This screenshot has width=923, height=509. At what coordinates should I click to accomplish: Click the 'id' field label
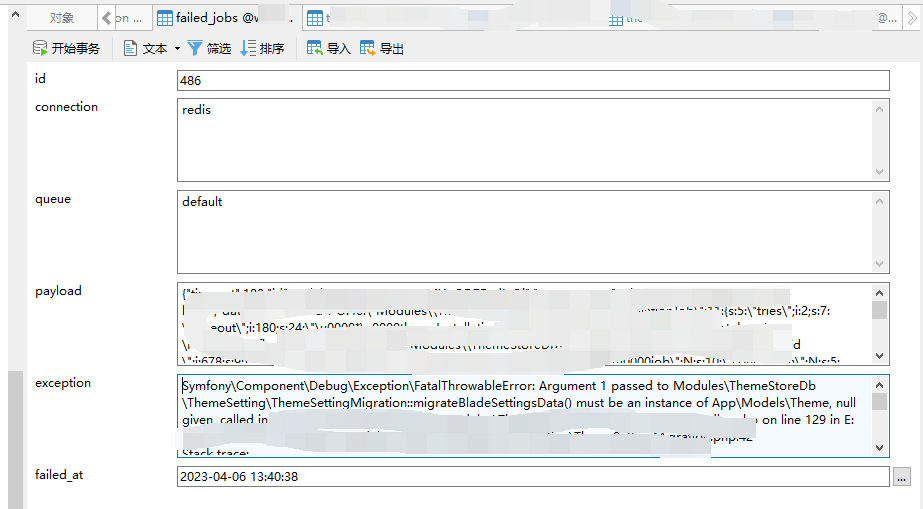(40, 79)
